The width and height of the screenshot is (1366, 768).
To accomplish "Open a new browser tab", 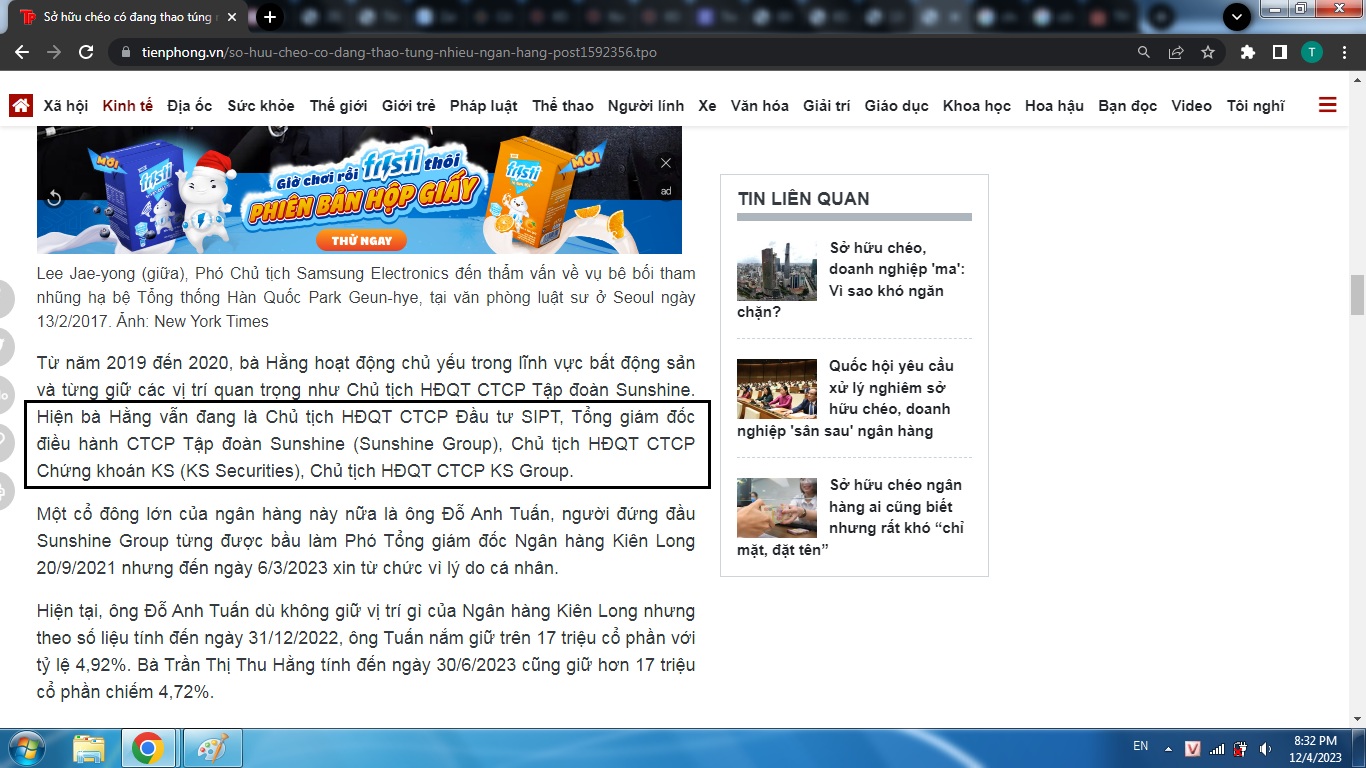I will click(269, 17).
